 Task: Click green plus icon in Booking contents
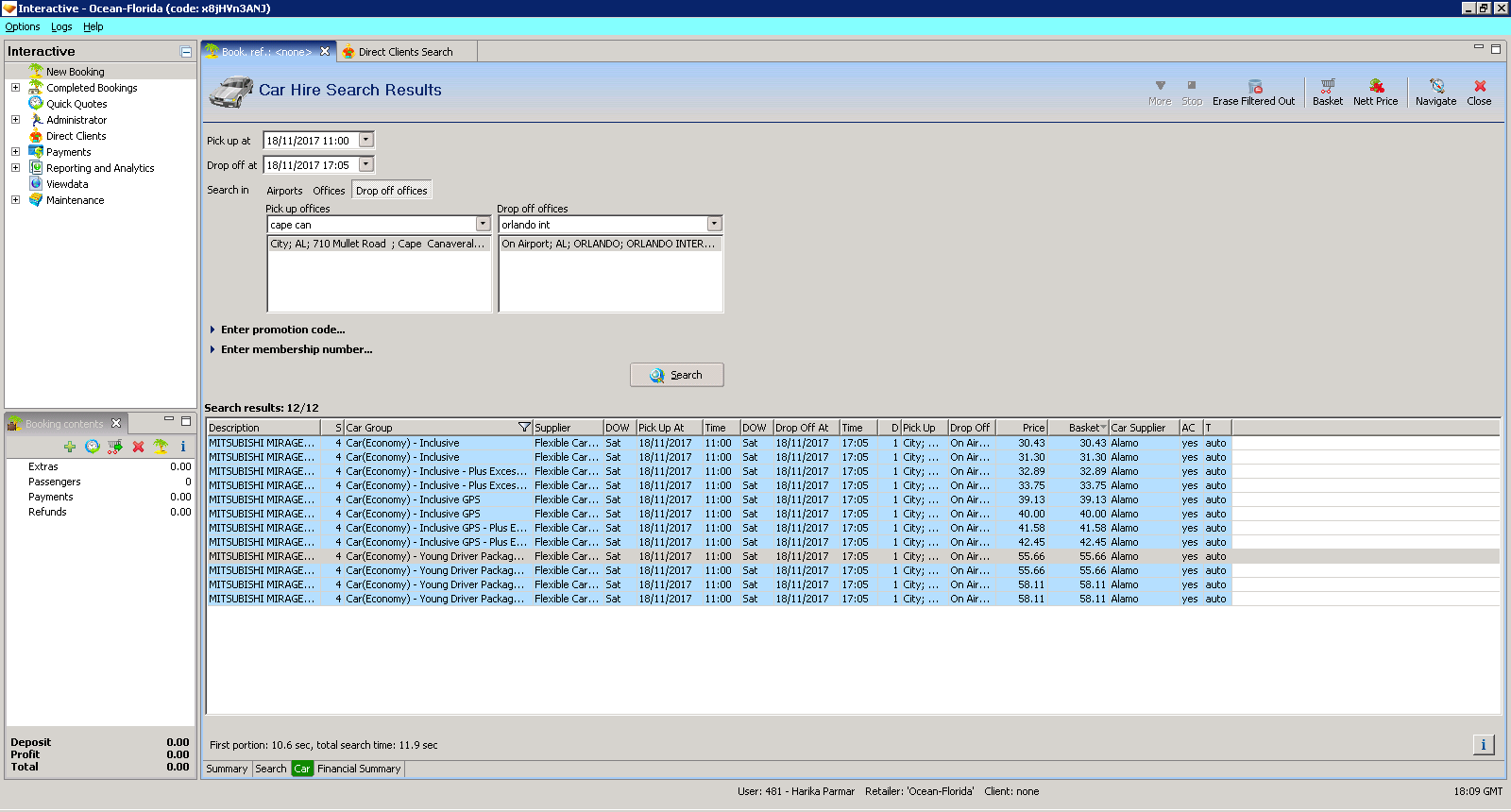pyautogui.click(x=70, y=447)
